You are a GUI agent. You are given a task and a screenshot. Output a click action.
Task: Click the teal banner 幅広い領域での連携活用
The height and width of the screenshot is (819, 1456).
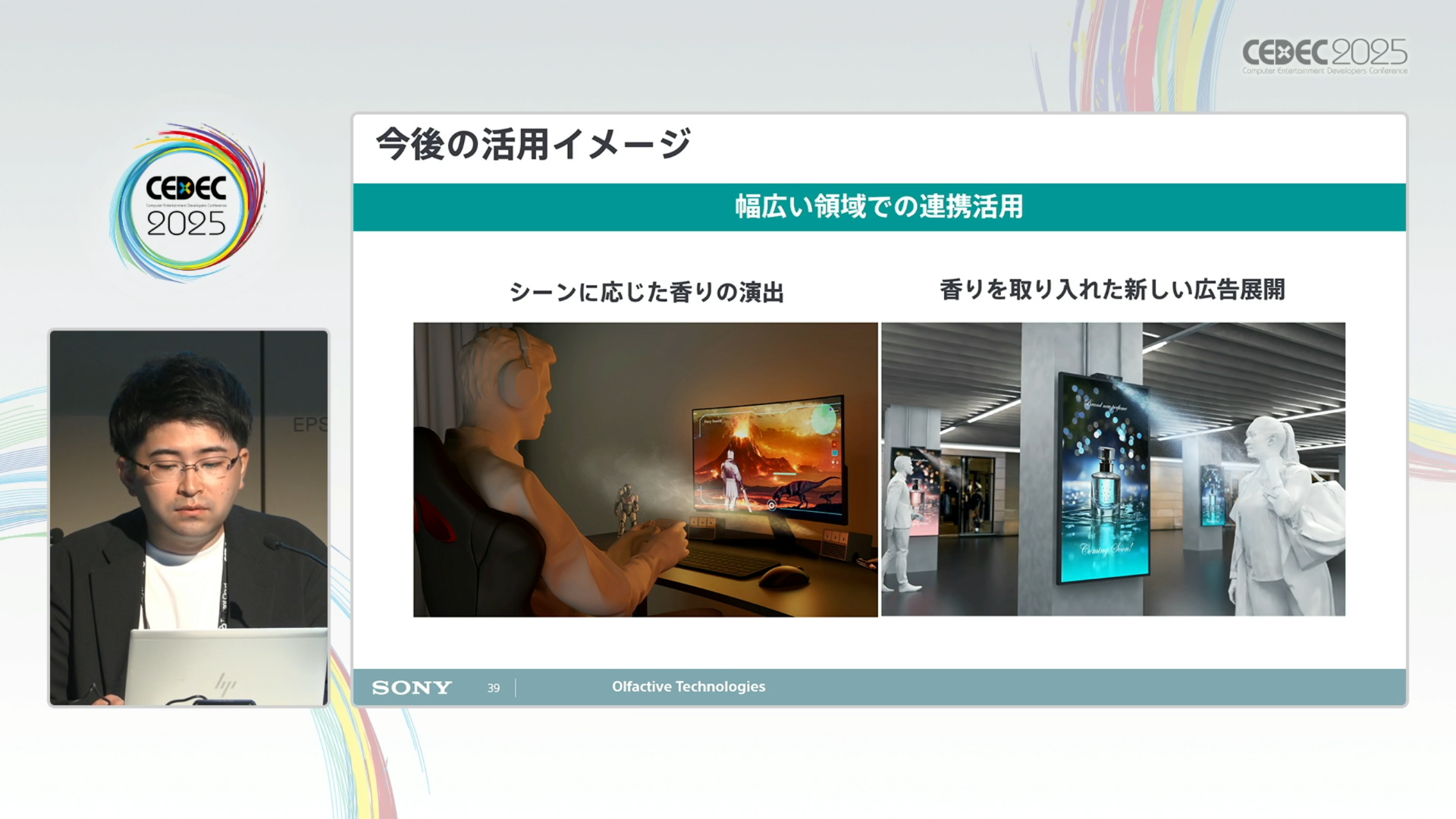(878, 206)
